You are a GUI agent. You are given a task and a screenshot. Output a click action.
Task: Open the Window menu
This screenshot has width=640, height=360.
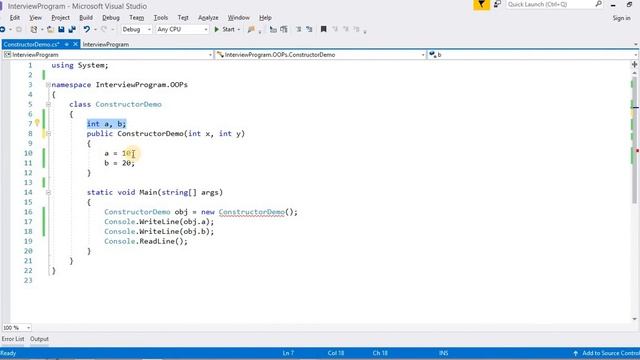coord(238,18)
